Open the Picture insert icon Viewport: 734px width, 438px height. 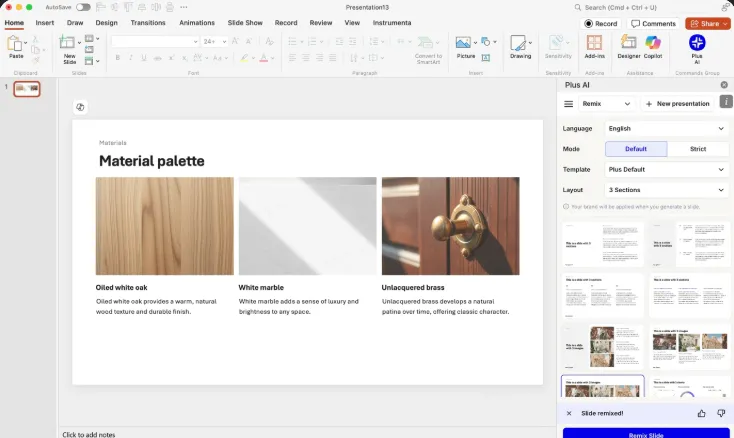463,43
